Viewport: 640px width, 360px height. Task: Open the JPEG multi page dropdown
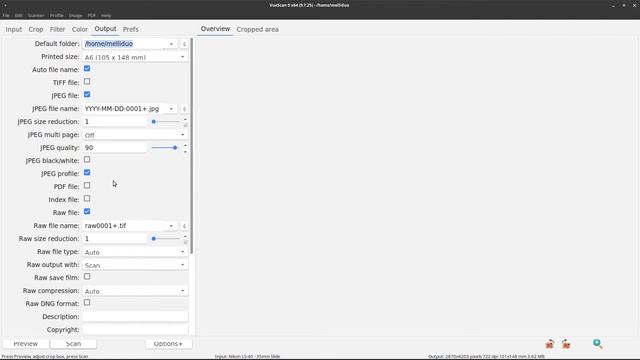pyautogui.click(x=135, y=135)
